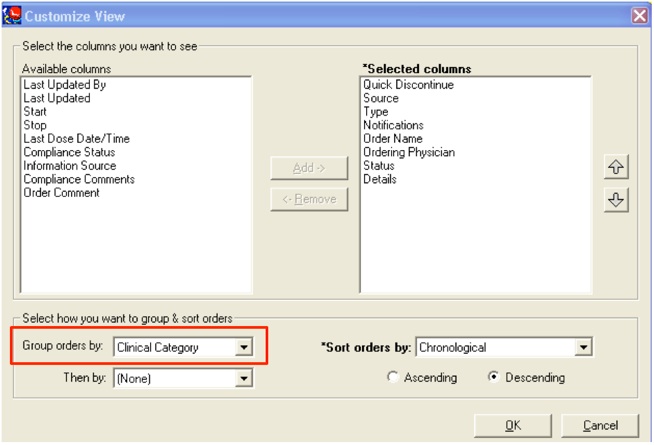Click the Remove button
Screen dimensions: 654x445
[x=308, y=199]
